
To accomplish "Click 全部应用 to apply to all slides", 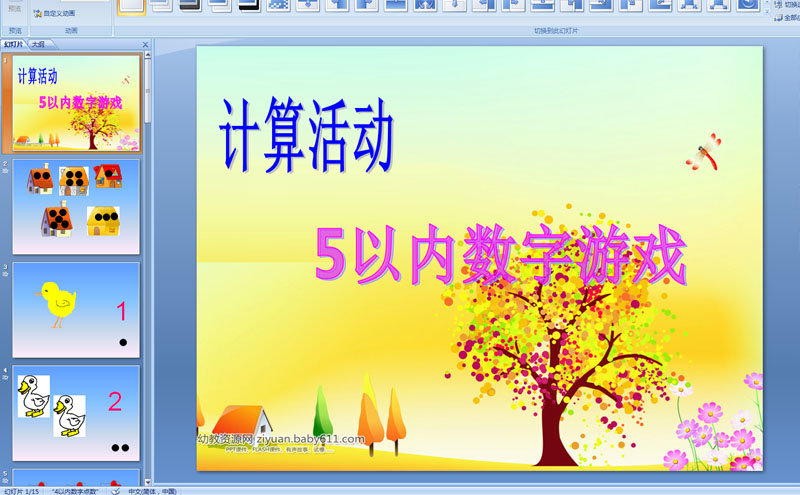I will [x=786, y=17].
